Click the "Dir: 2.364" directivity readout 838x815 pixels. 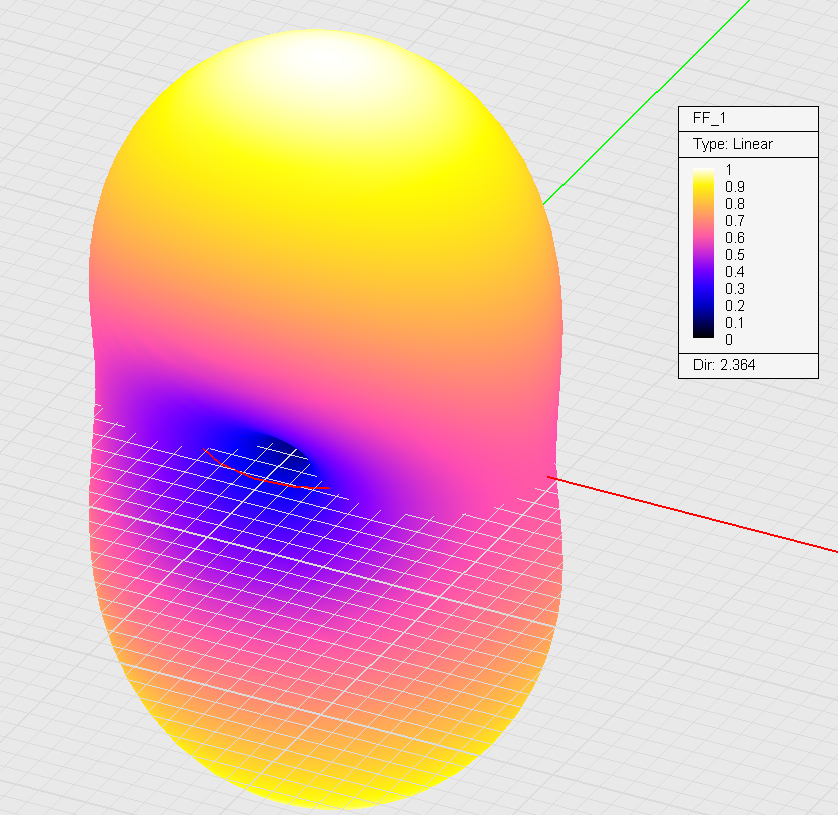724,365
